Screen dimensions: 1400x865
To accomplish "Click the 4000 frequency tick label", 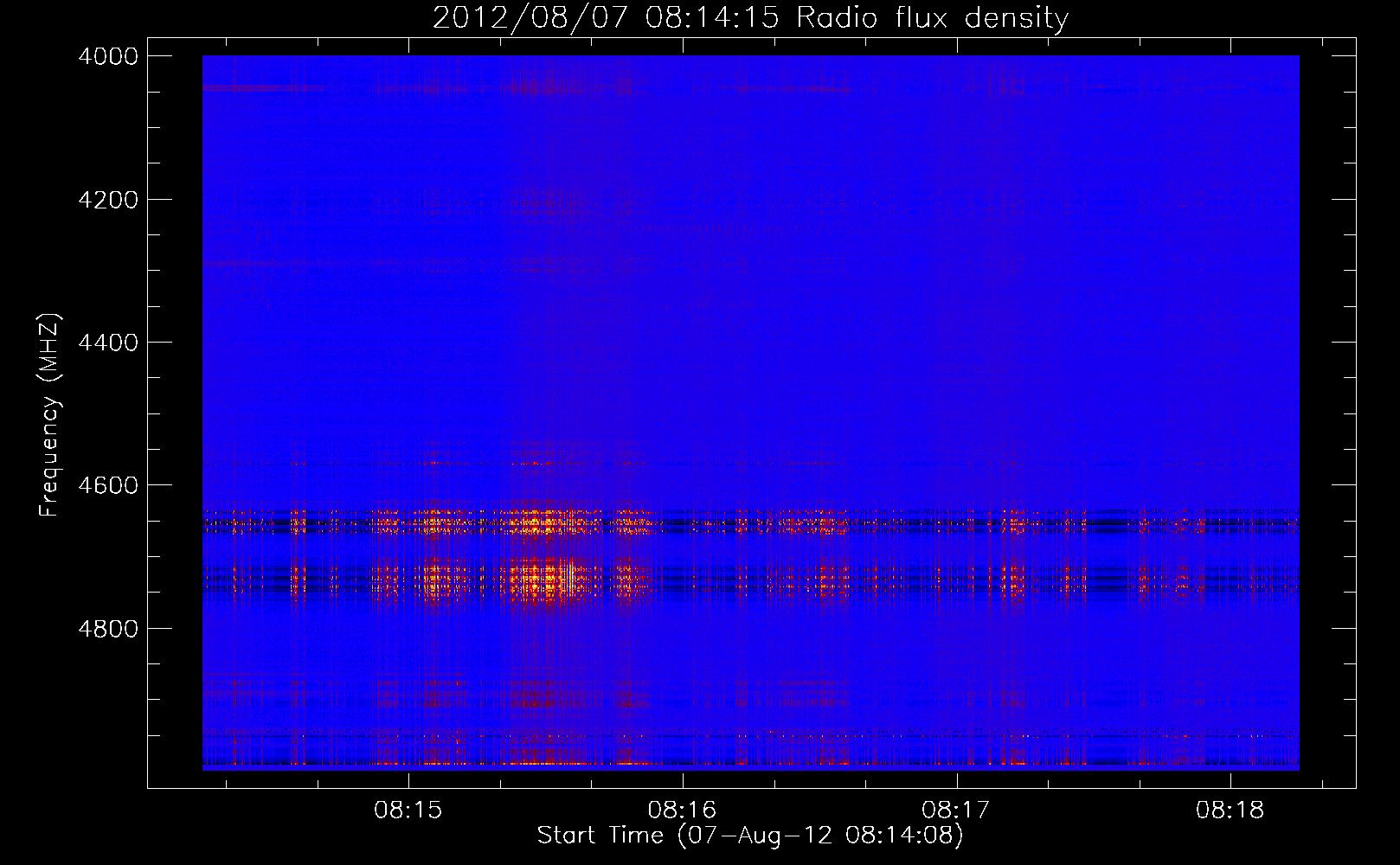I will pyautogui.click(x=108, y=56).
